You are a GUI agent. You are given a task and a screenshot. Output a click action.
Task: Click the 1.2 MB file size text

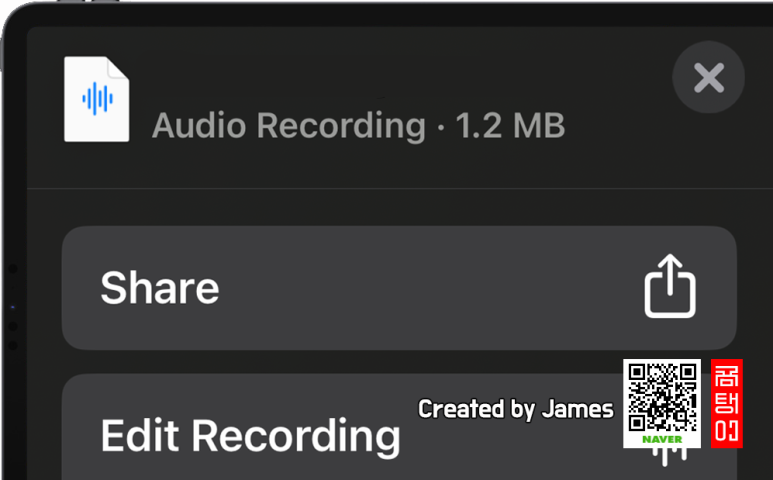(x=510, y=126)
